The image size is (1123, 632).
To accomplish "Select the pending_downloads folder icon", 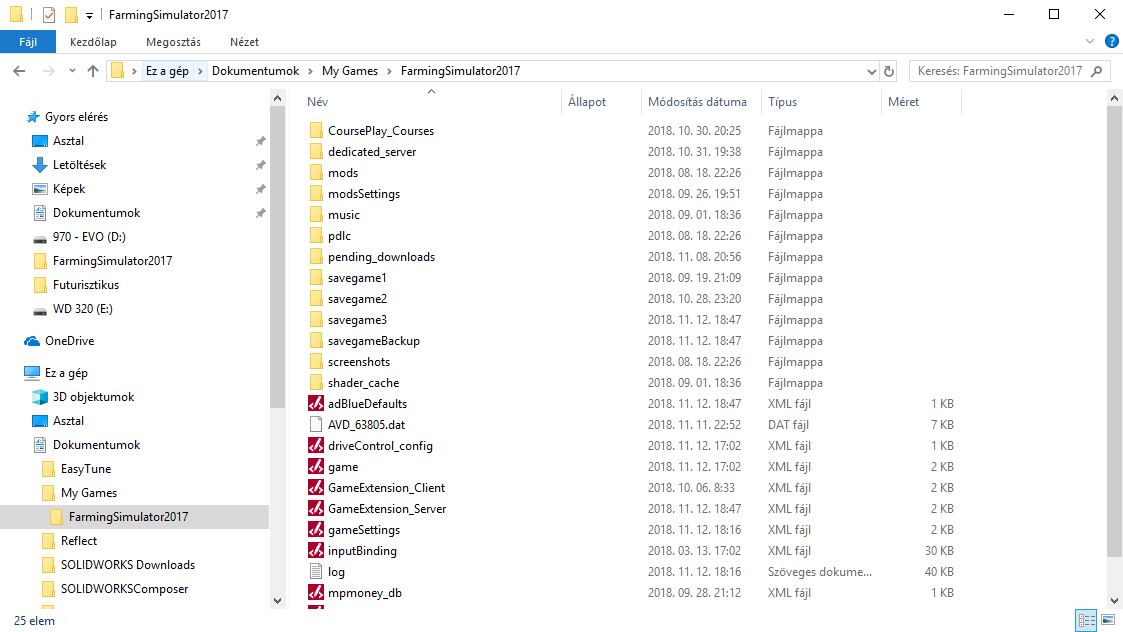I will click(316, 257).
